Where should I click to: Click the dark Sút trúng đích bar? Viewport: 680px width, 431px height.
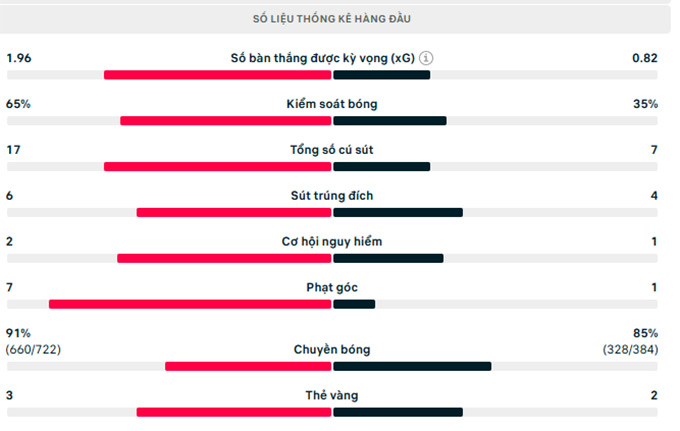pyautogui.click(x=398, y=212)
